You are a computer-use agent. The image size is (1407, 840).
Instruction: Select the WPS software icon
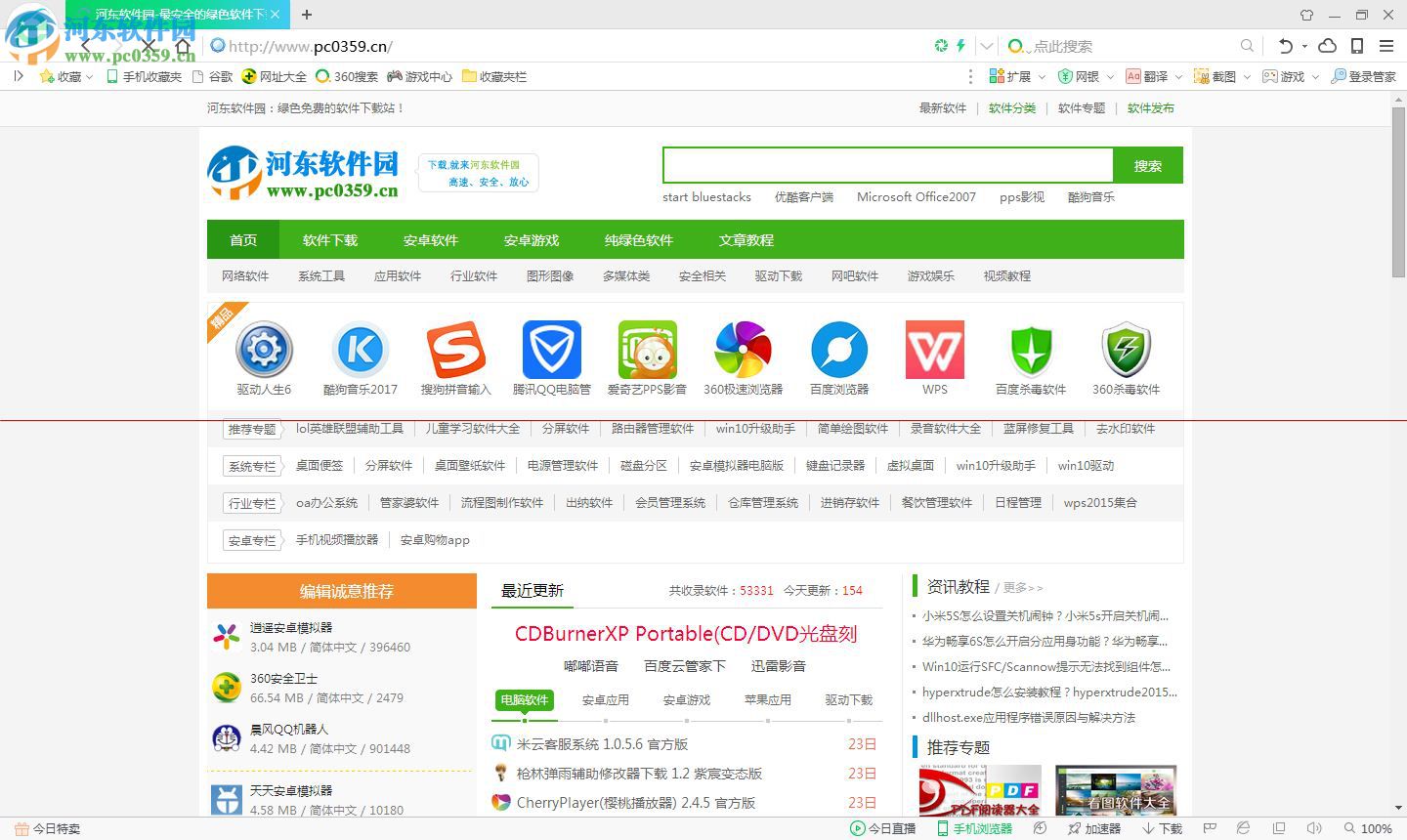pyautogui.click(x=933, y=352)
